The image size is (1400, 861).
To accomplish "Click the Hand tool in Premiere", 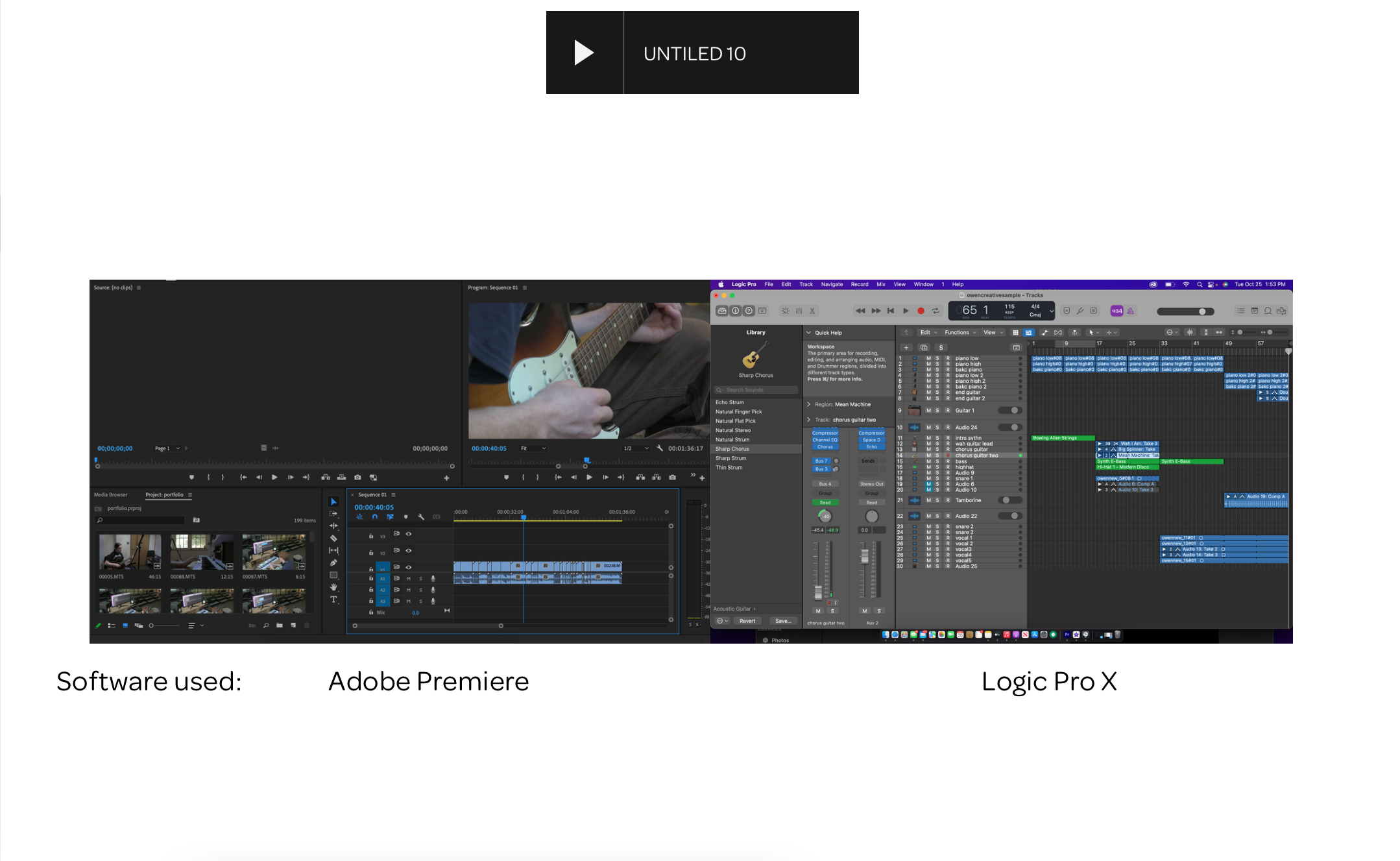I will click(333, 587).
